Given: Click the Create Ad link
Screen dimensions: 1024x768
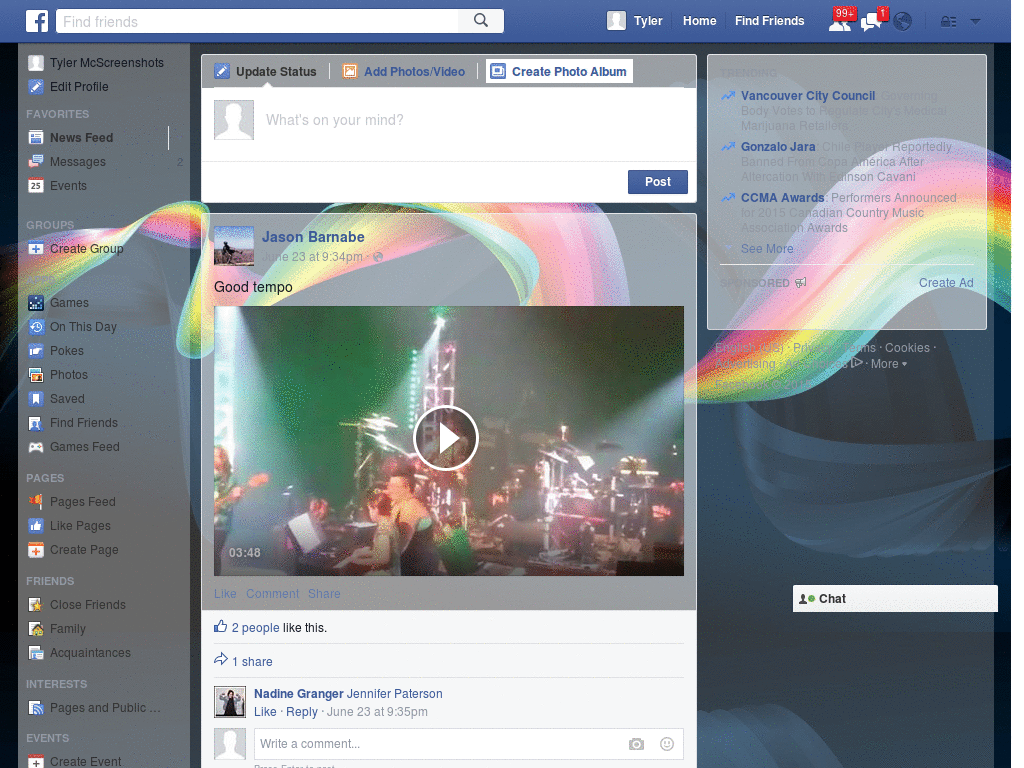Looking at the screenshot, I should point(946,283).
